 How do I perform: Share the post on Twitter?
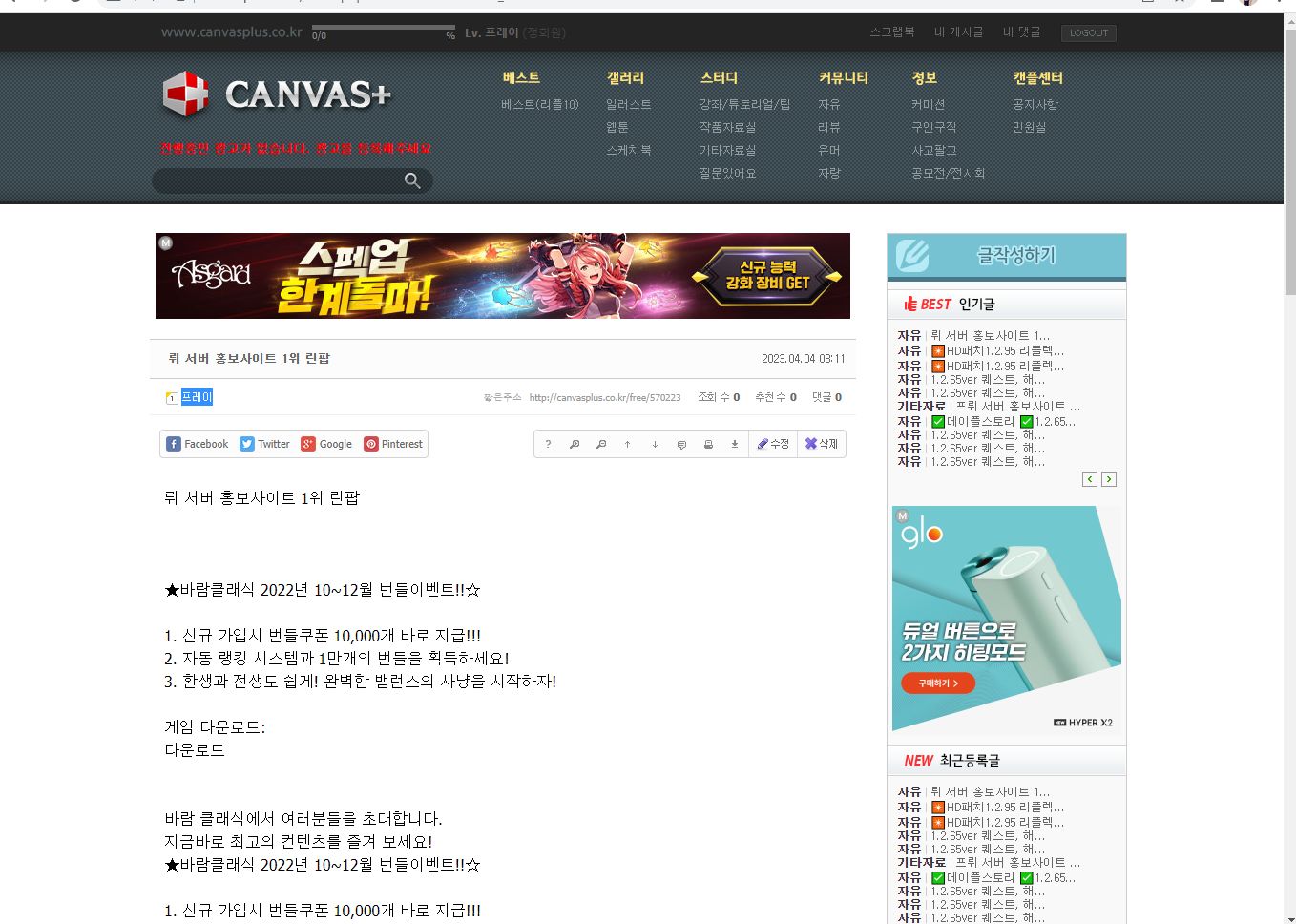264,444
